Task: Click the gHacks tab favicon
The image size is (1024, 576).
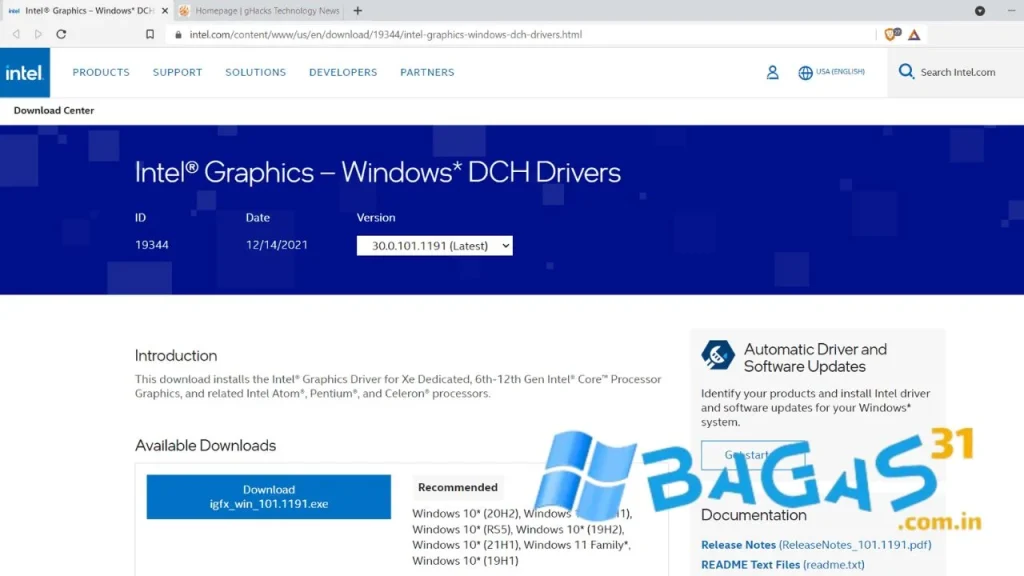Action: [x=184, y=10]
